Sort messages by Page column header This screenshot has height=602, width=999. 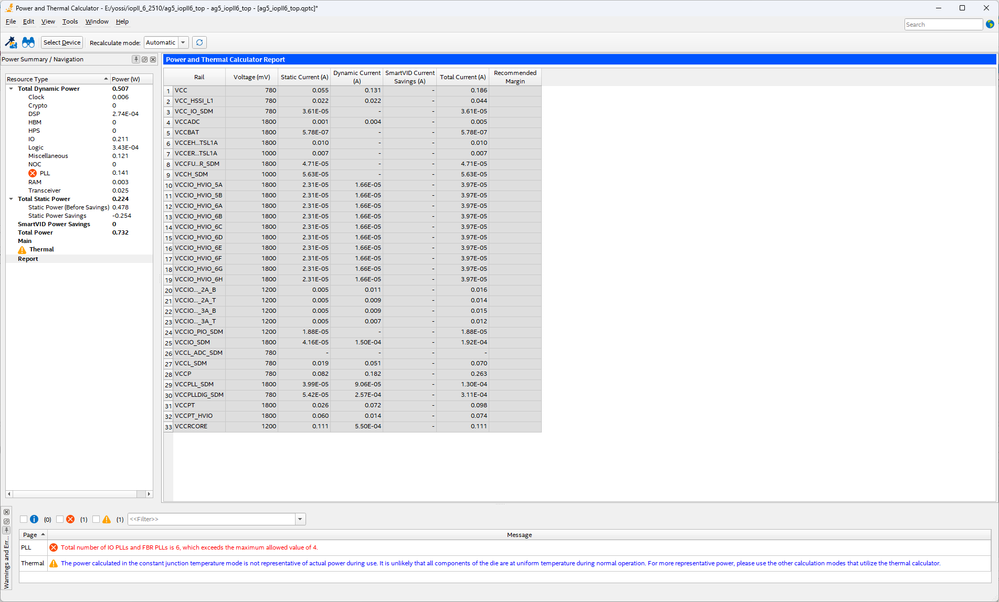click(33, 534)
